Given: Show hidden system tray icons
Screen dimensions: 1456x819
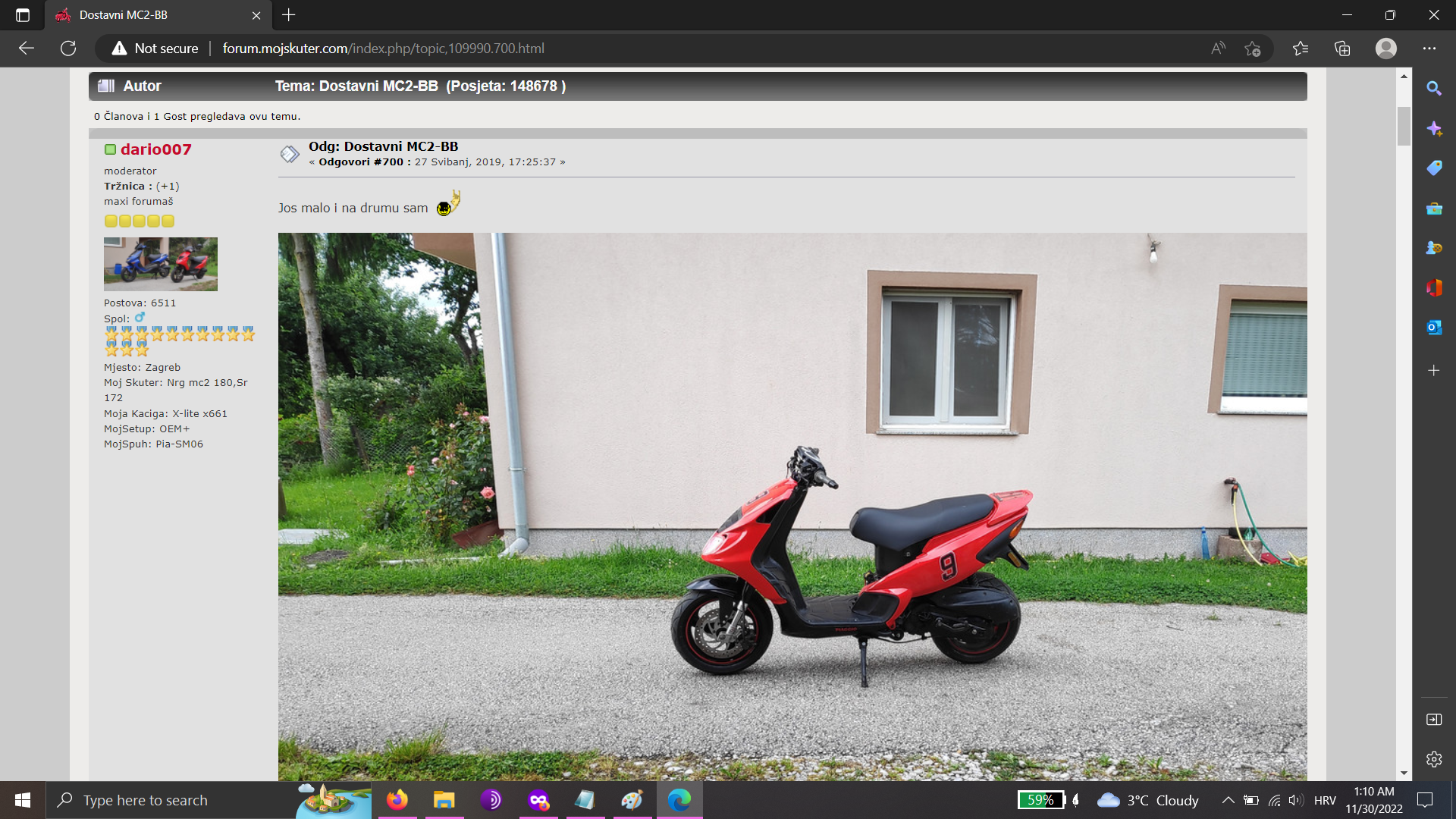Looking at the screenshot, I should 1228,800.
